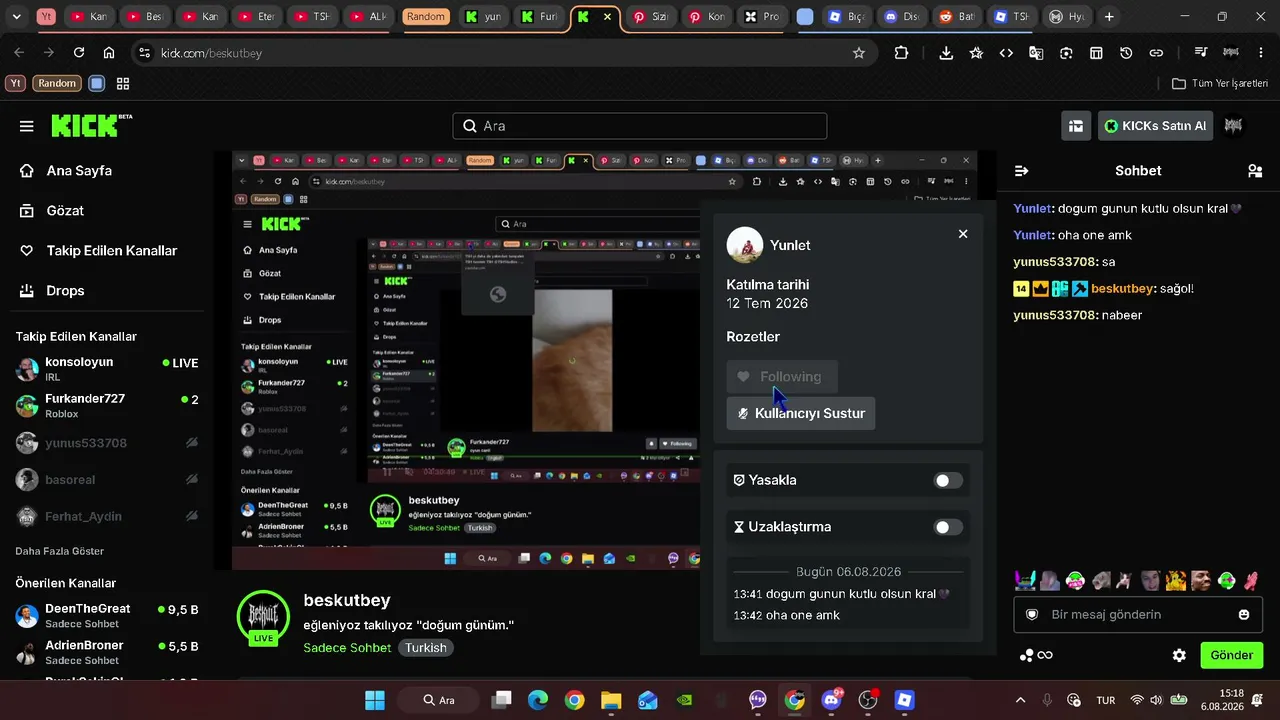This screenshot has width=1280, height=720.
Task: Open the Yt bookmark shortcut
Action: pos(15,84)
